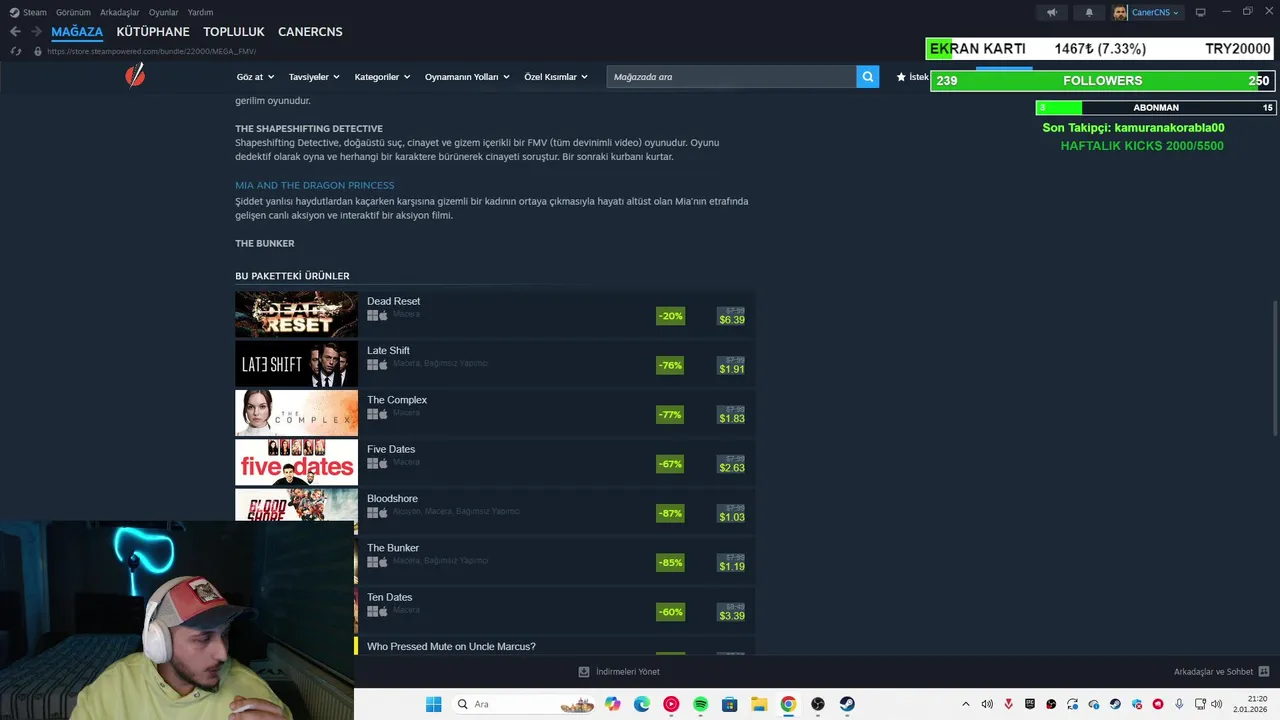Open Copilot from the taskbar

613,704
